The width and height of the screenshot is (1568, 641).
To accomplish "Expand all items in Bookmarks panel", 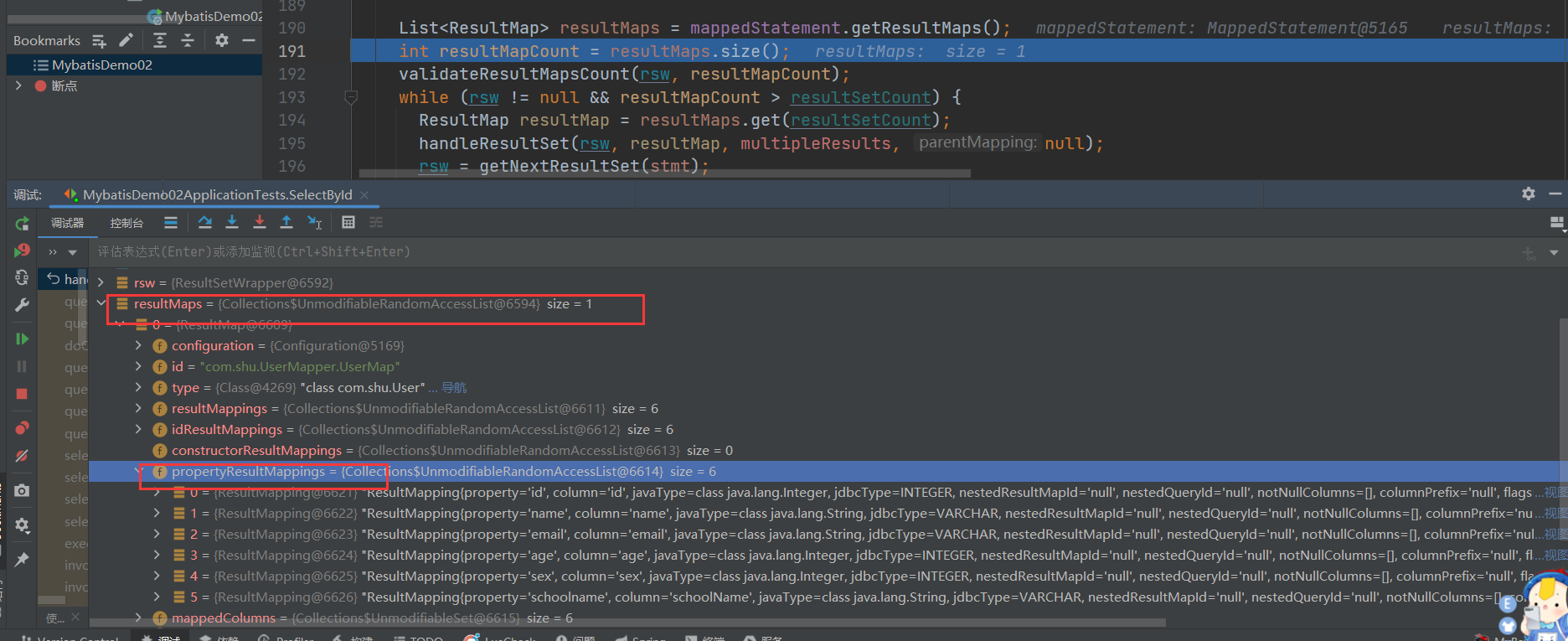I will 160,40.
